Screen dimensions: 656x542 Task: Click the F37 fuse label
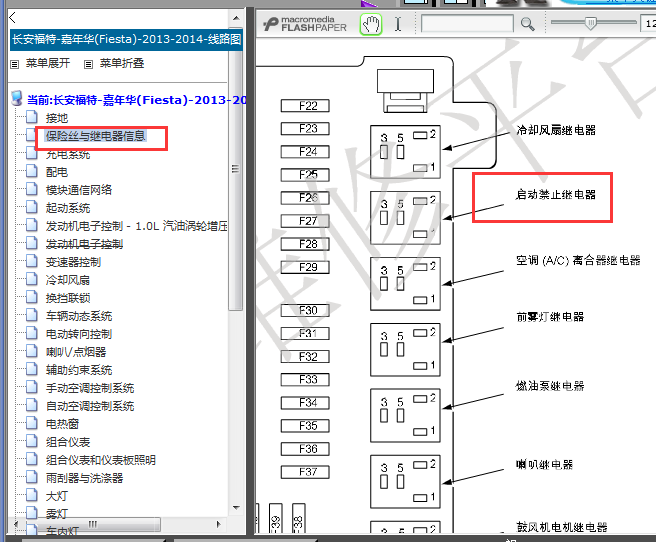coord(305,472)
